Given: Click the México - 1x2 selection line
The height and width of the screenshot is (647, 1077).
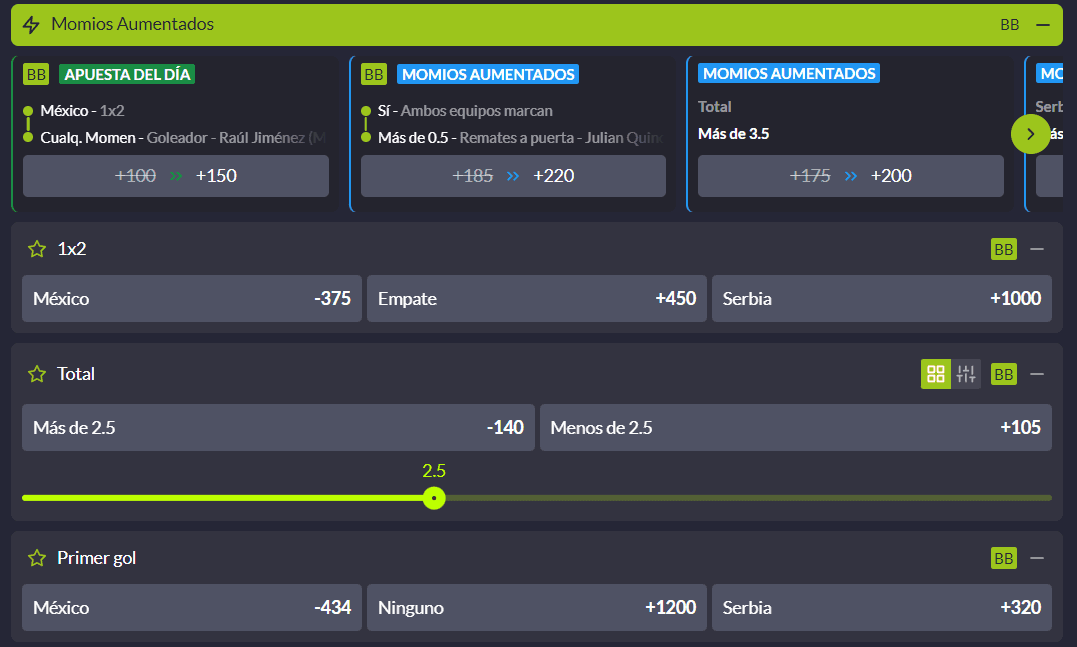Looking at the screenshot, I should click(x=82, y=111).
